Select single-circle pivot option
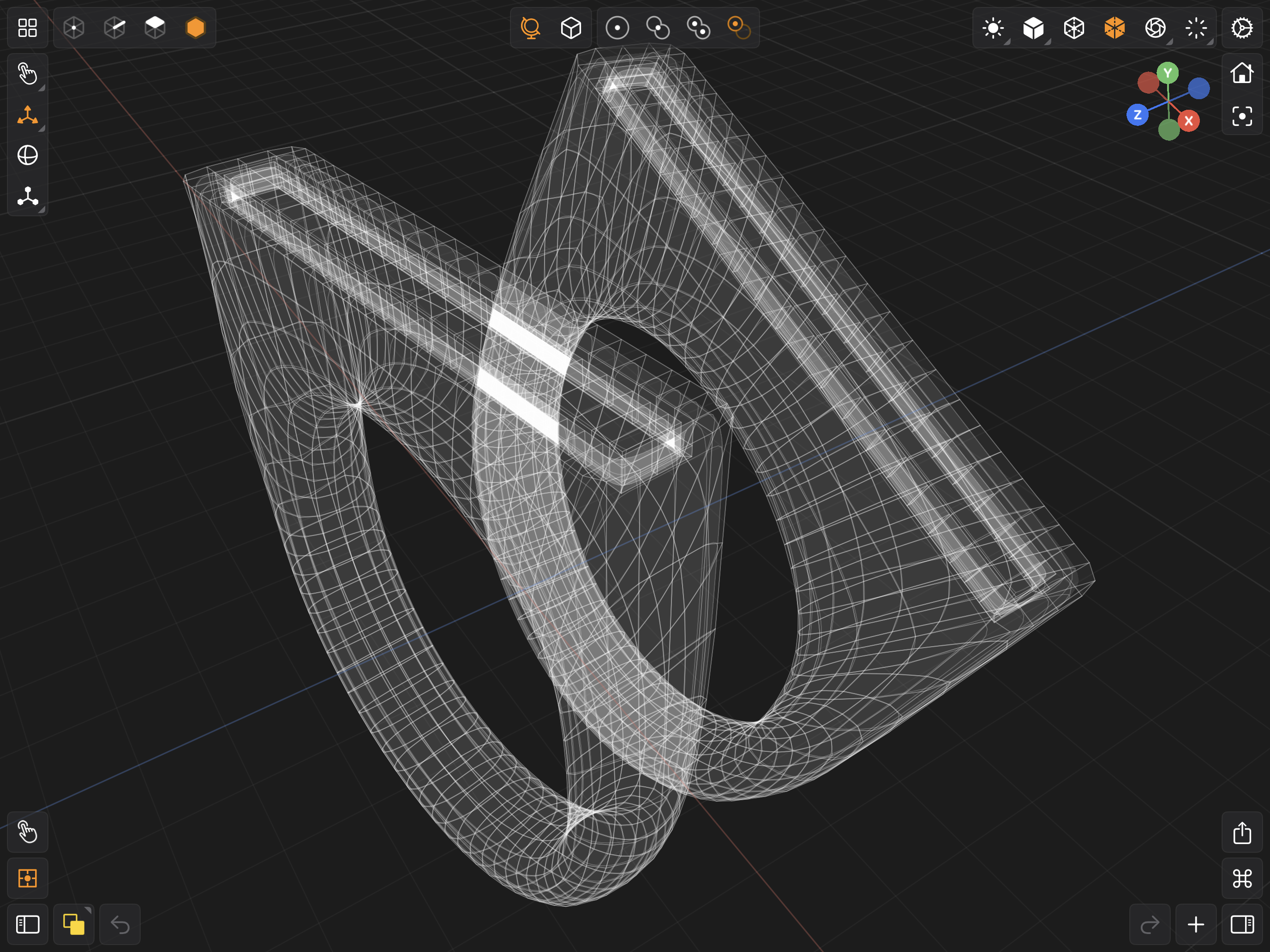Screen dimensions: 1270x952 [617, 28]
